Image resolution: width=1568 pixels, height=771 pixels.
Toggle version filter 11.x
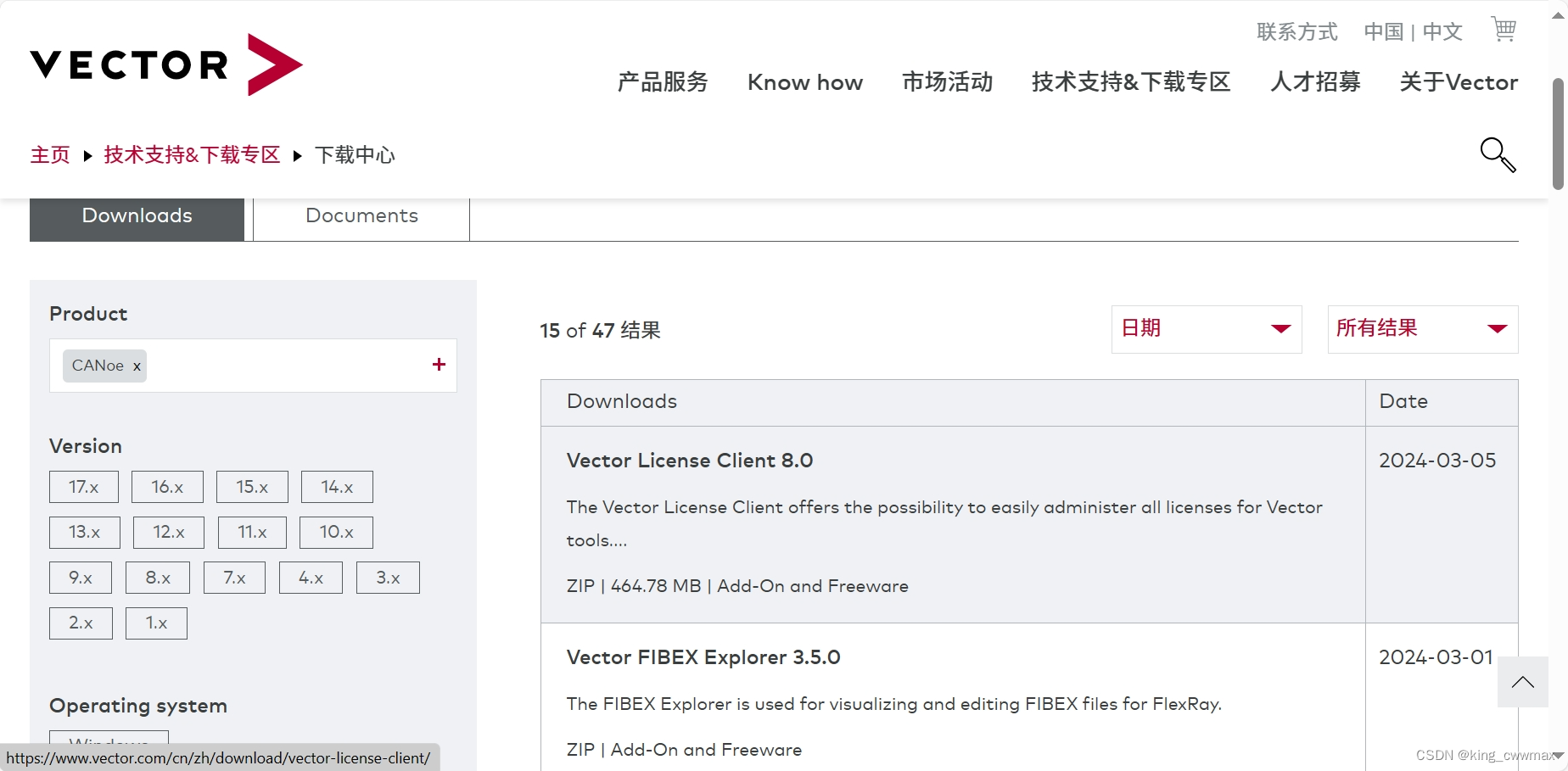click(x=252, y=532)
